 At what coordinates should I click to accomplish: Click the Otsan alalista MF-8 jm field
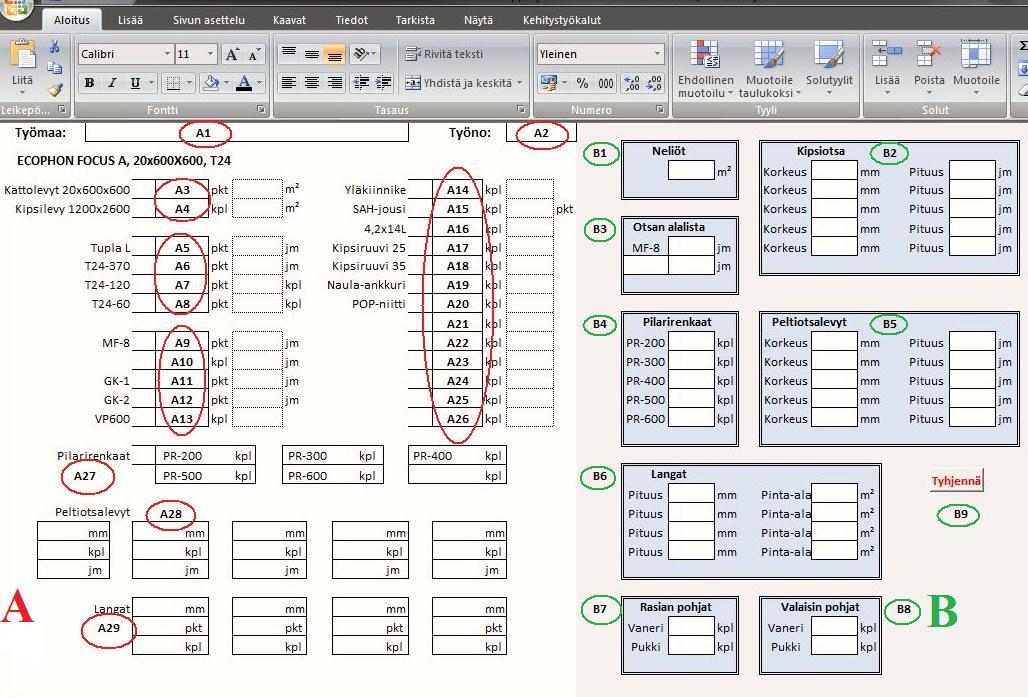click(691, 247)
